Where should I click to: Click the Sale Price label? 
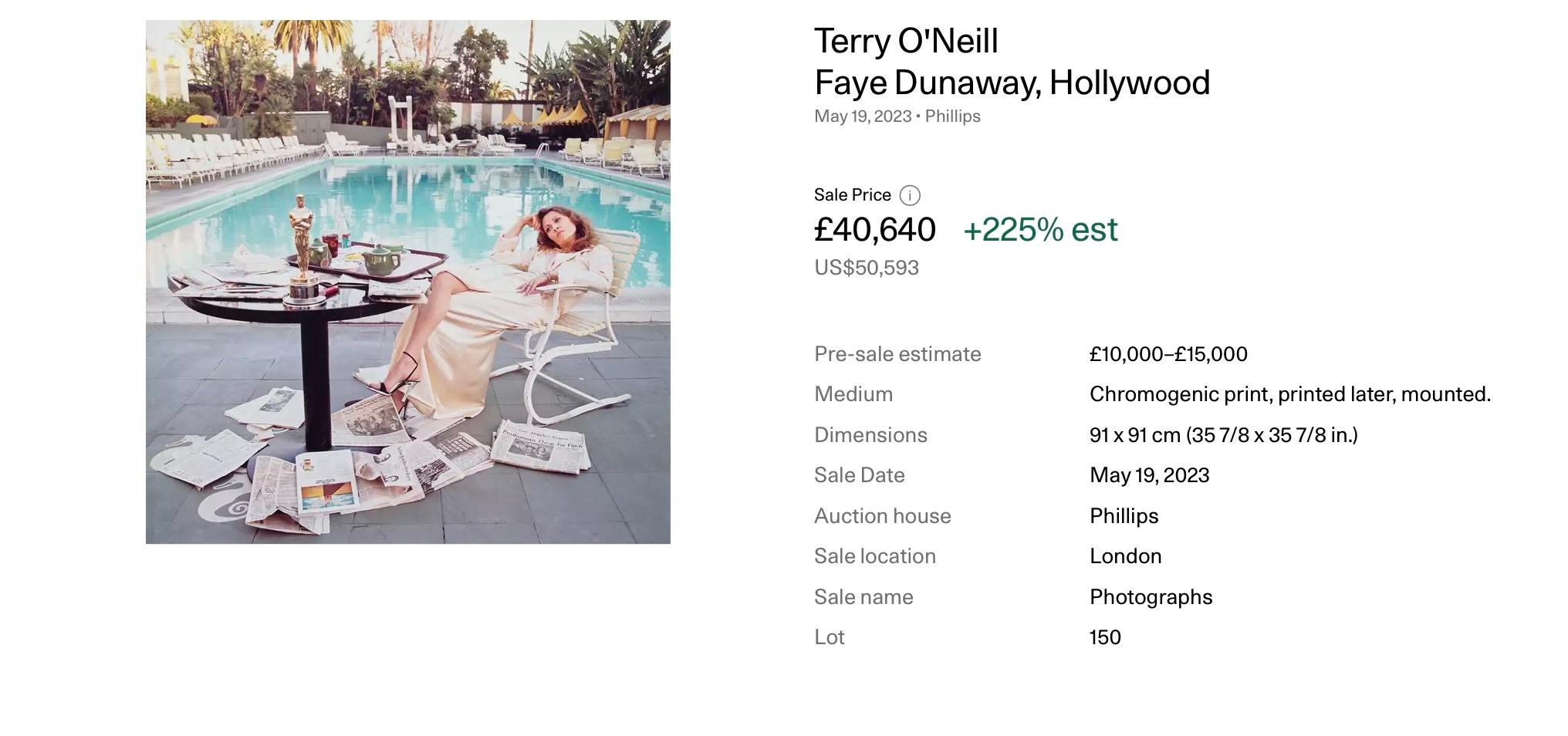click(852, 195)
